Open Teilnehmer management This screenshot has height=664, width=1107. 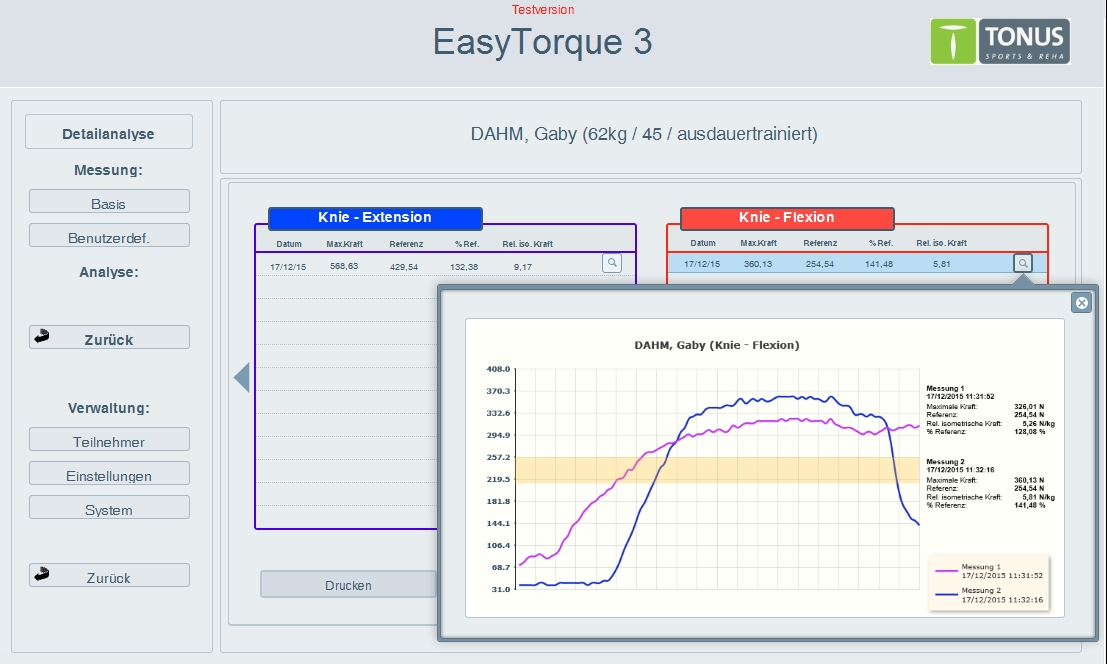coord(109,440)
